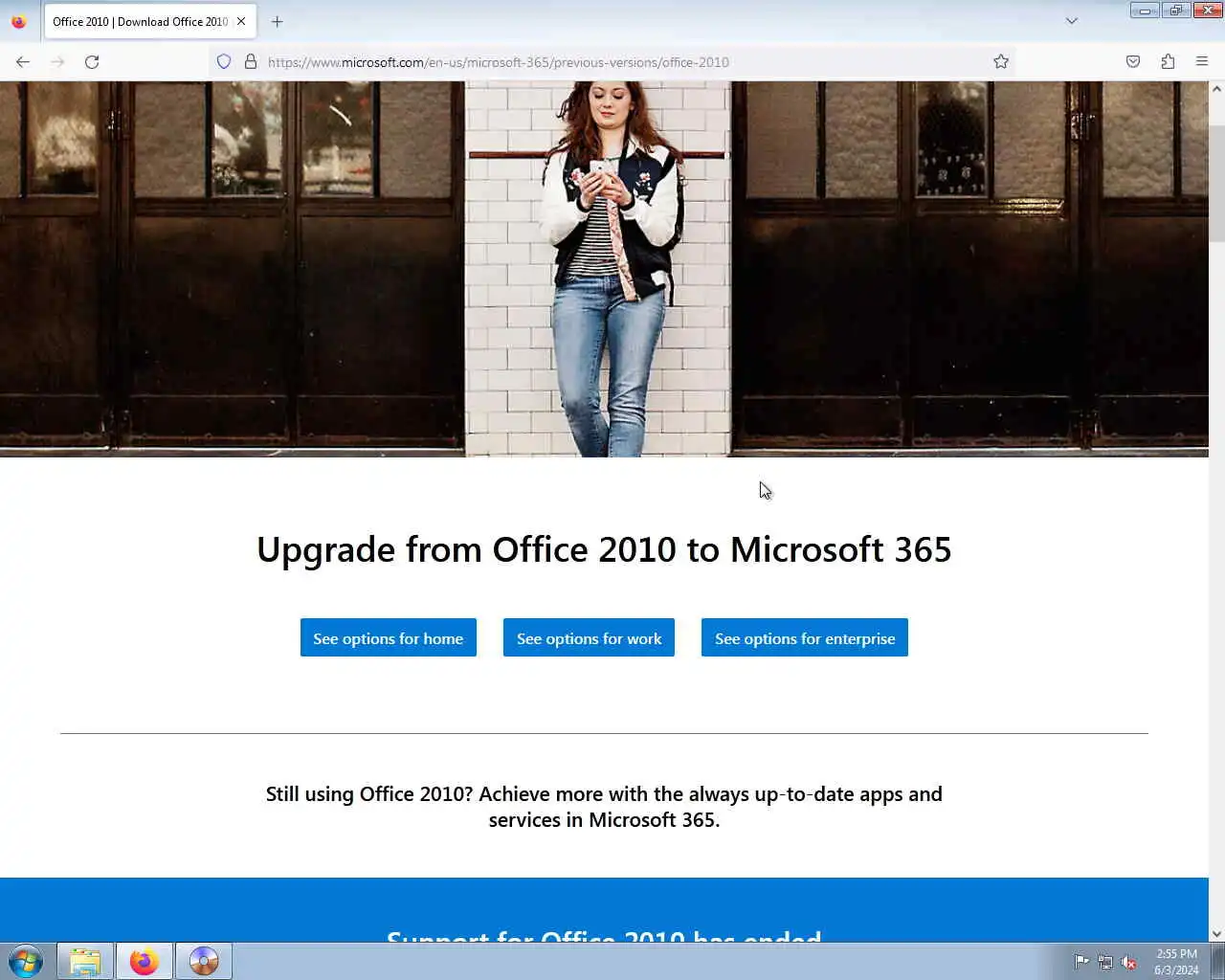Click the 'Still using Office 2010?' paragraph
The image size is (1225, 980).
point(604,807)
